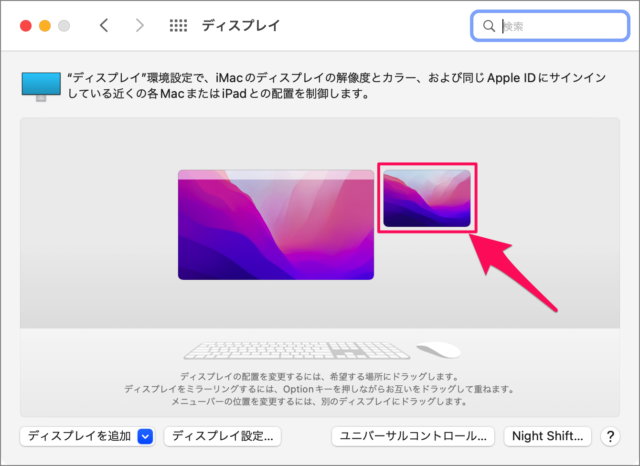Click the ディスプレイ window title

coord(241,26)
